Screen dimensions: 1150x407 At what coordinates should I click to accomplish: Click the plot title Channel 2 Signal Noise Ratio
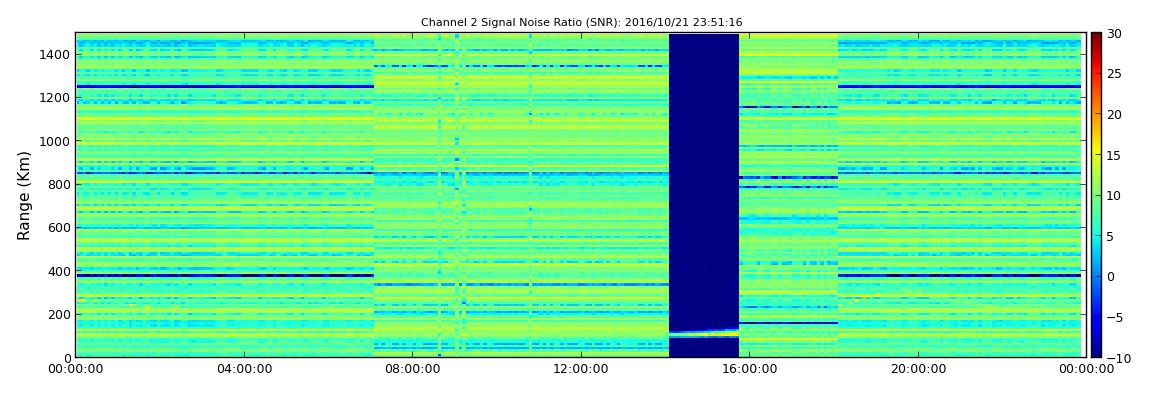click(582, 23)
